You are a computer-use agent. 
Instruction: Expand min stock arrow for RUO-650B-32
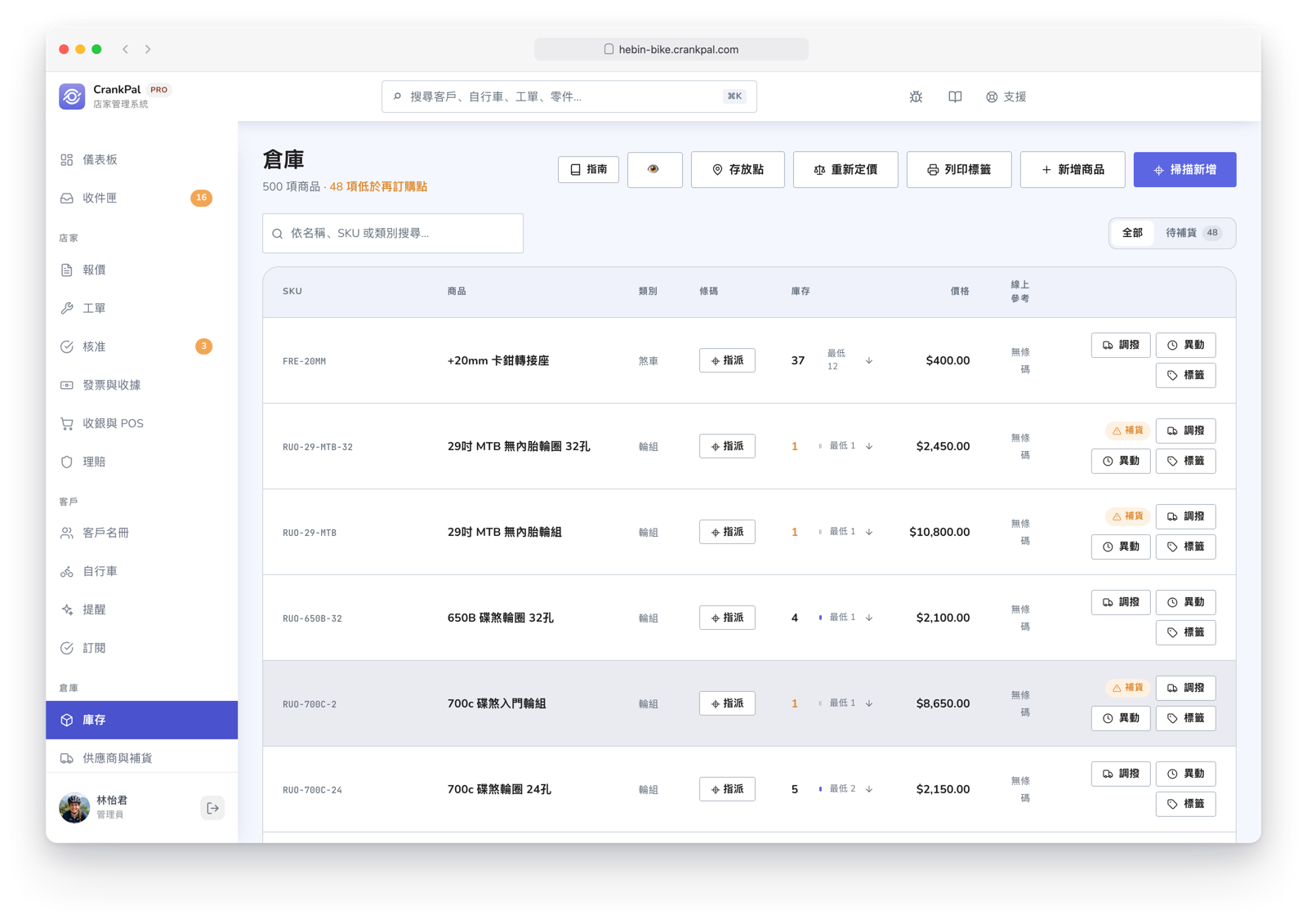tap(869, 618)
